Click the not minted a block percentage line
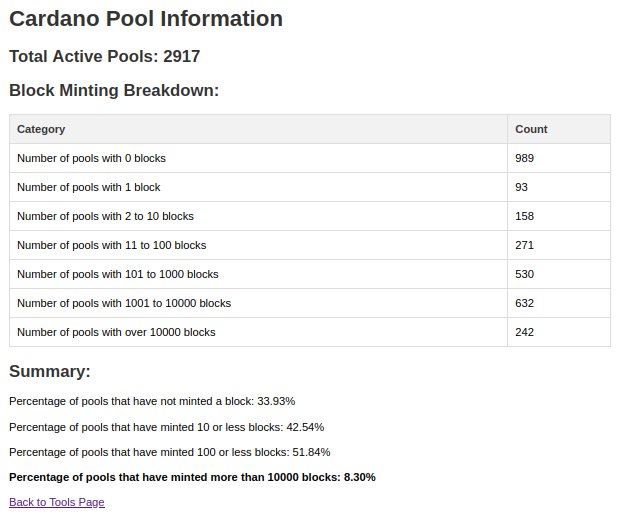This screenshot has width=627, height=521. tap(152, 401)
